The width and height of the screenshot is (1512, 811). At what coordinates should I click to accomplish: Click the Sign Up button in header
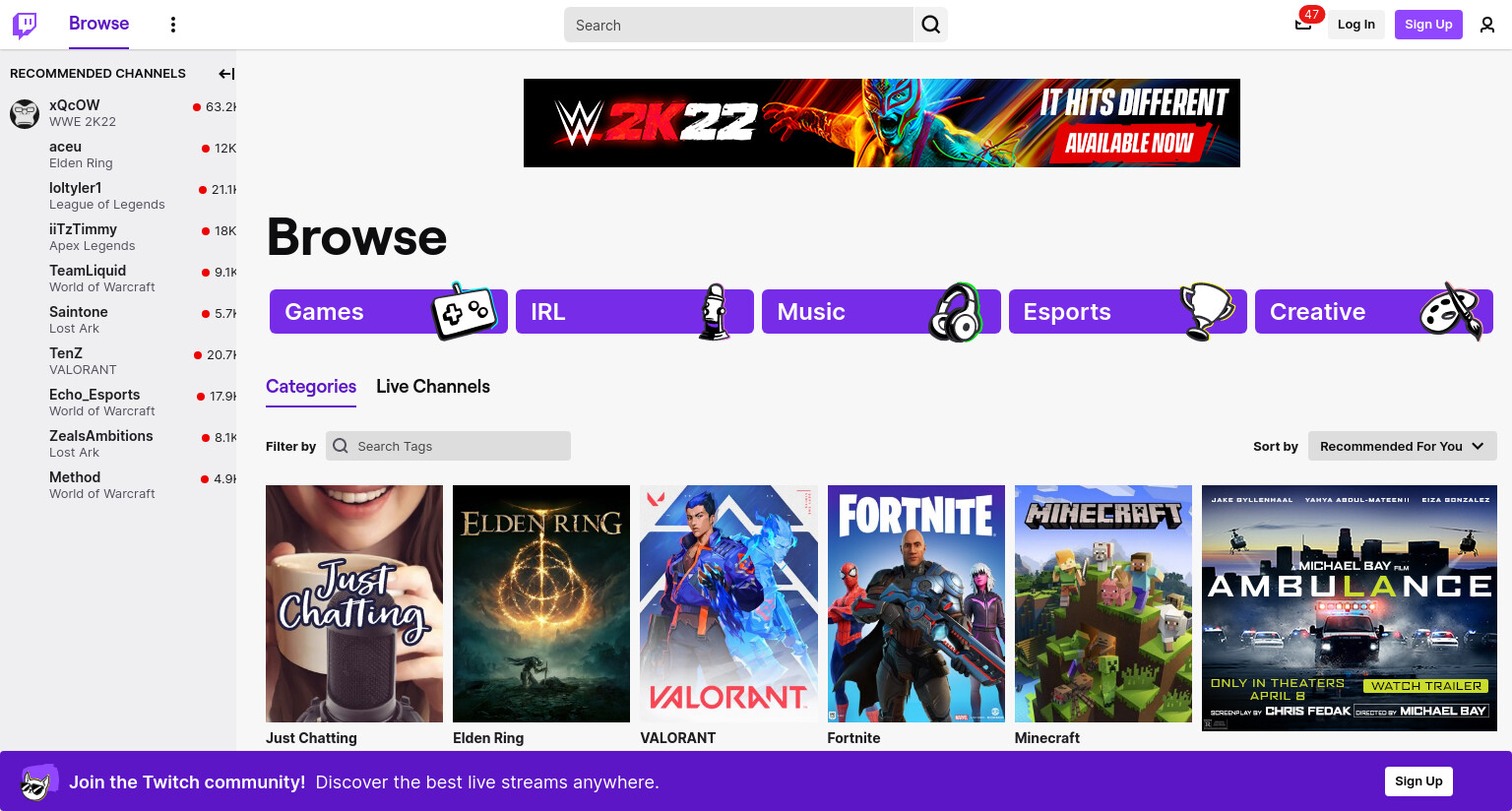point(1428,25)
